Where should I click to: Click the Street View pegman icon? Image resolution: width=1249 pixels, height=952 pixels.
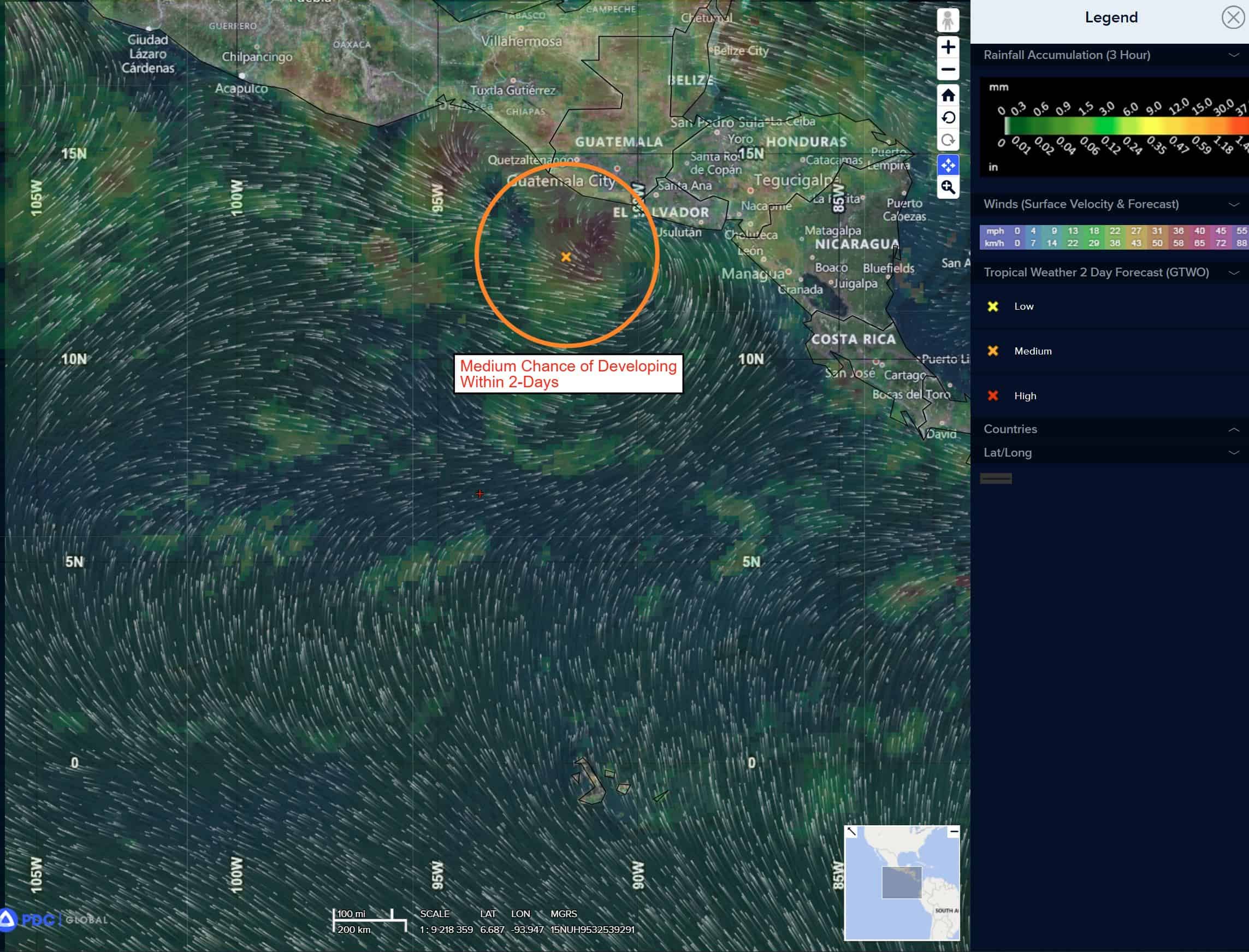point(948,20)
